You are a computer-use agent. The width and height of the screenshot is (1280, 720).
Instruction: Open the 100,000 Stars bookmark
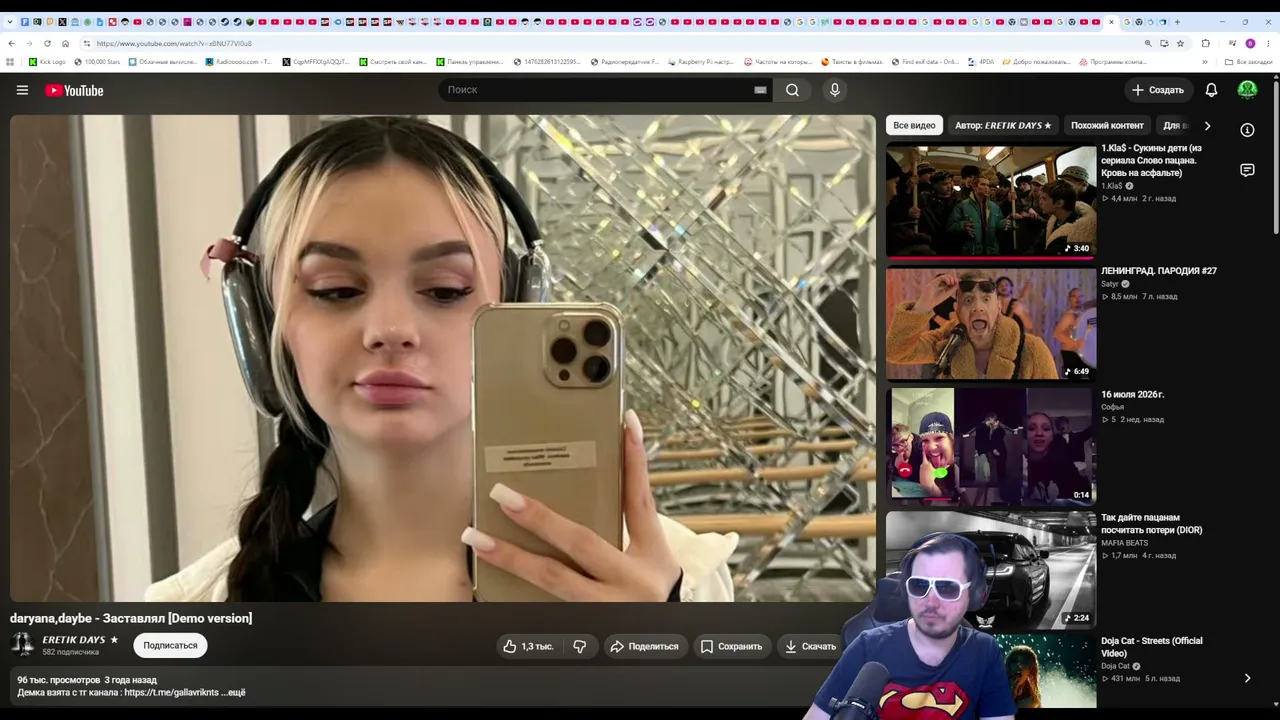point(97,62)
